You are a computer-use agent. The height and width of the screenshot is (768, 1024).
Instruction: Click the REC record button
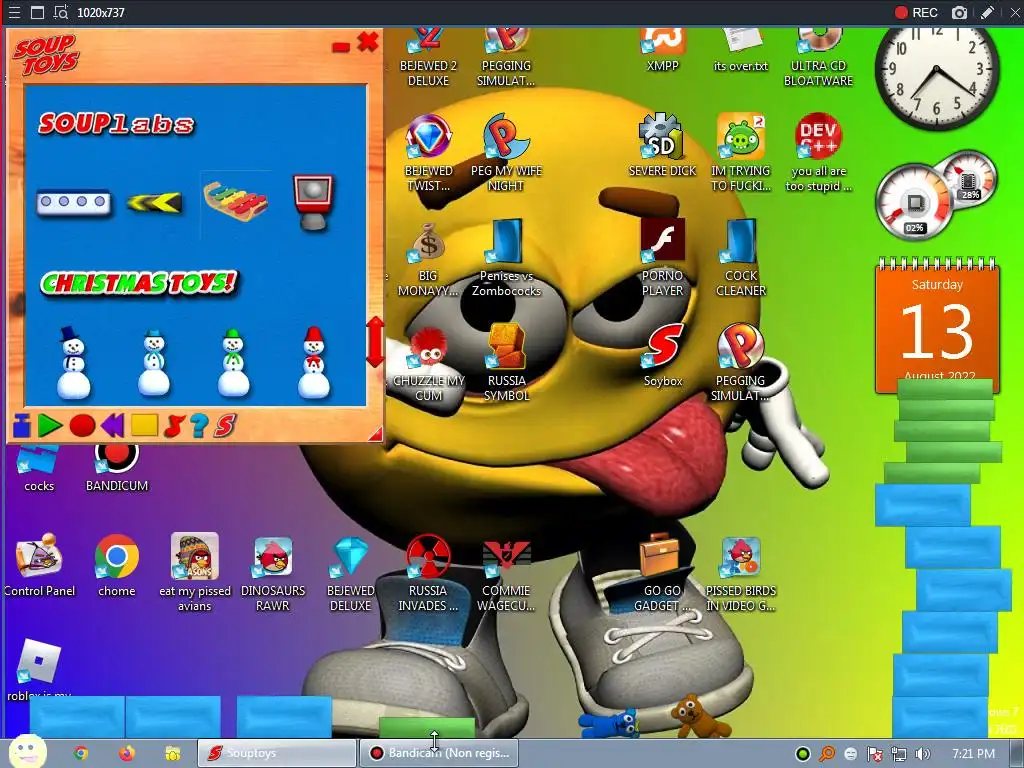(916, 12)
